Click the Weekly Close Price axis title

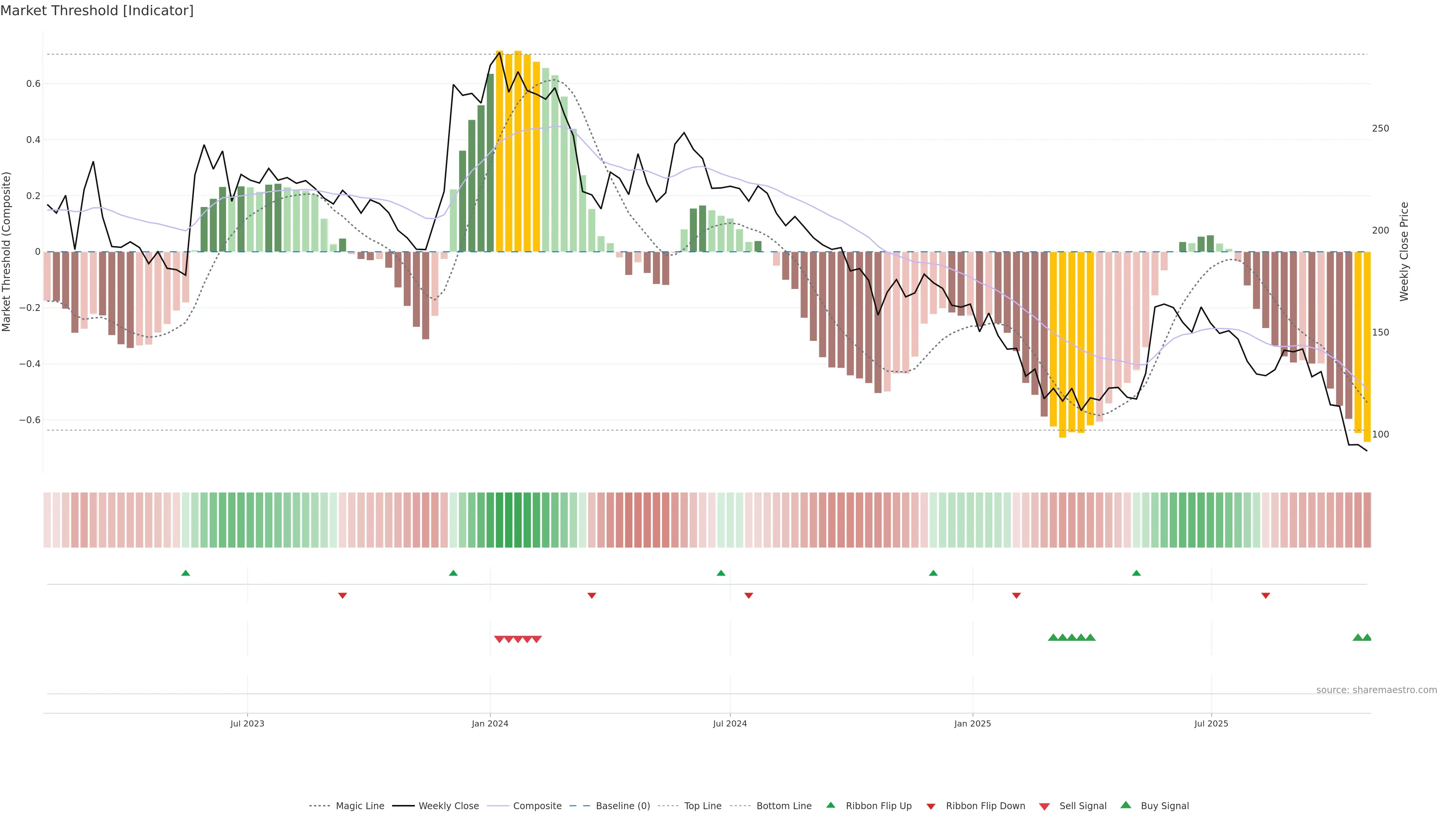point(1404,251)
